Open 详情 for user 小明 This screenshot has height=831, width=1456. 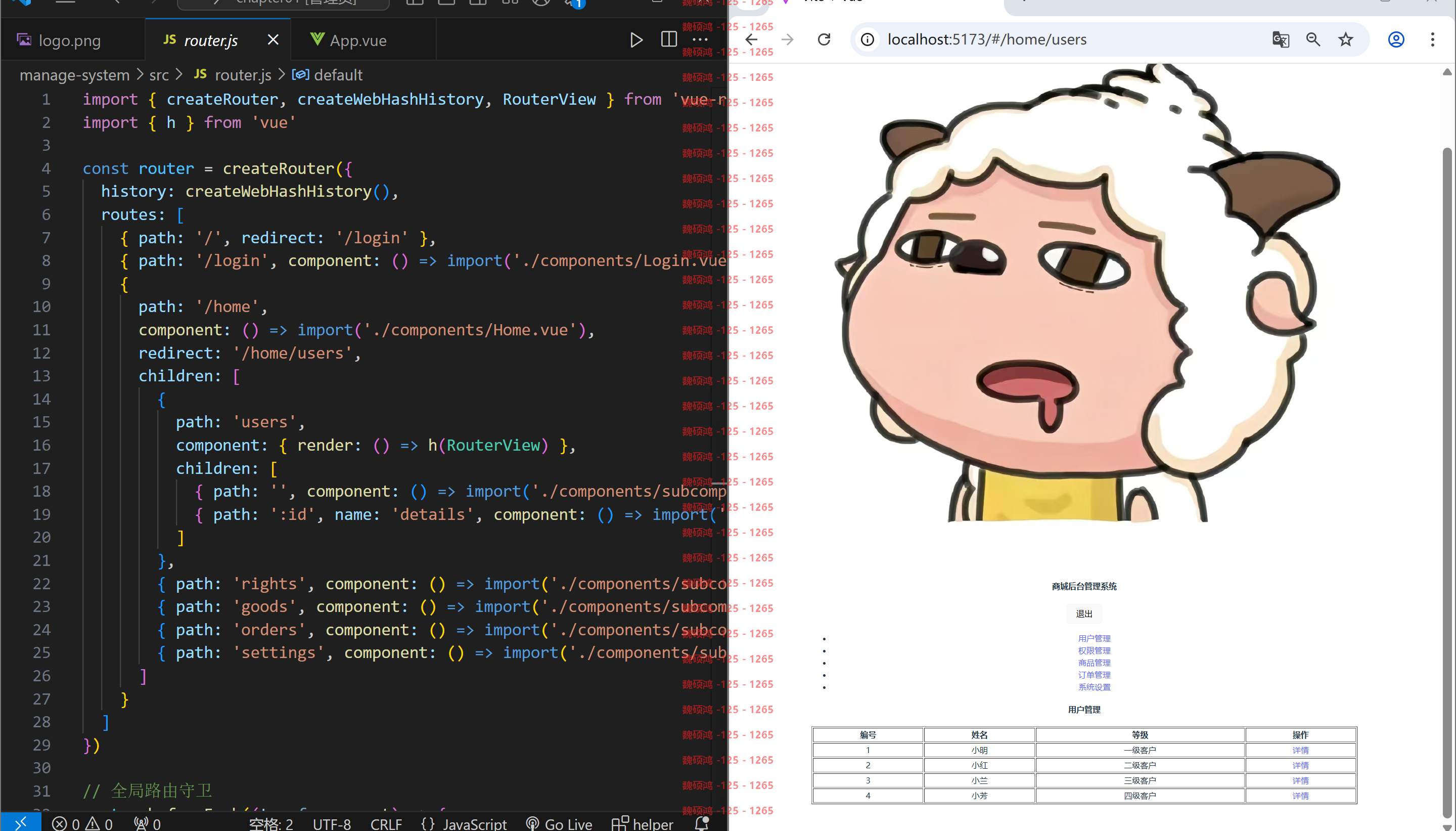(x=1300, y=750)
